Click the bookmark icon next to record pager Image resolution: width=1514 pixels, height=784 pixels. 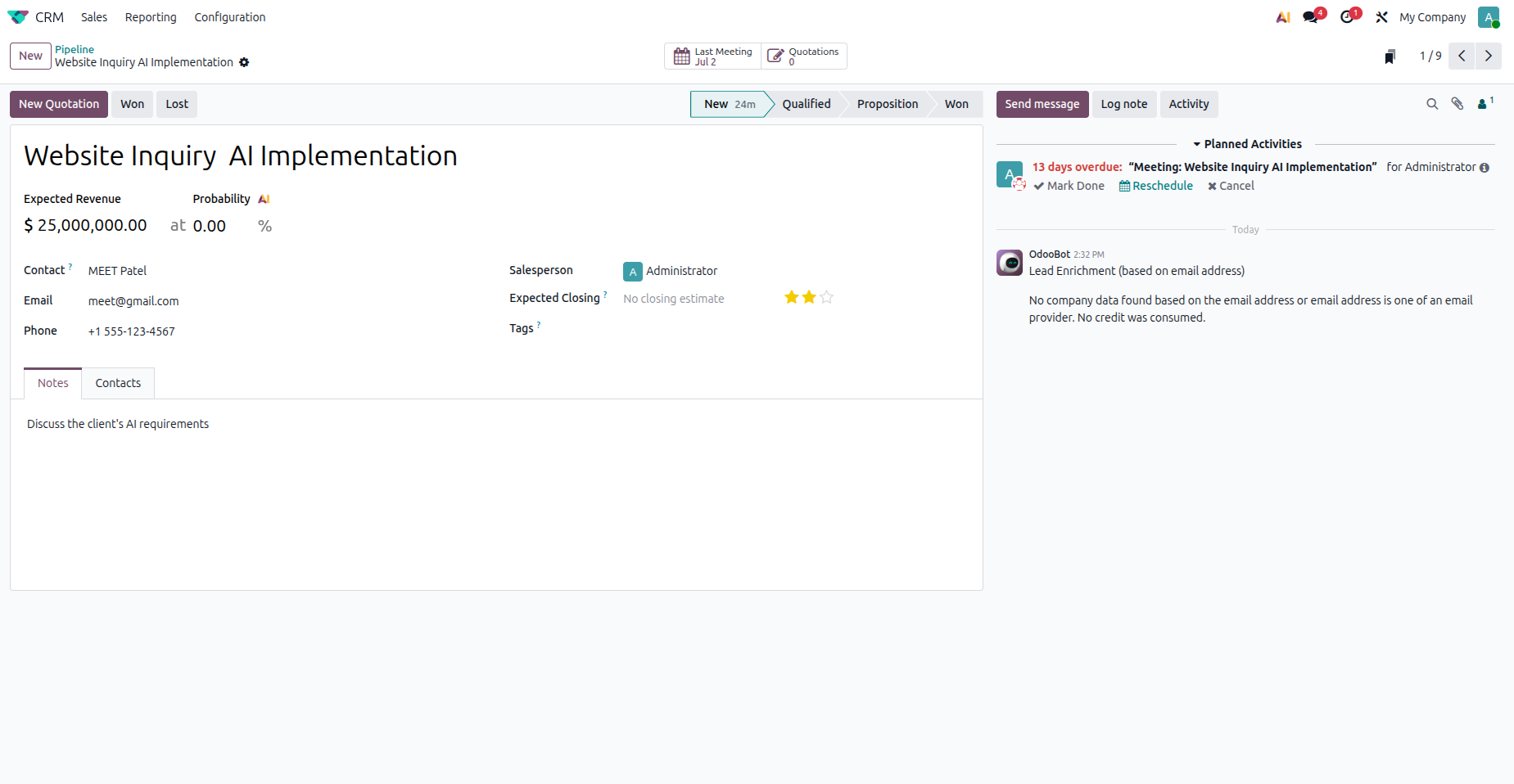(x=1390, y=56)
